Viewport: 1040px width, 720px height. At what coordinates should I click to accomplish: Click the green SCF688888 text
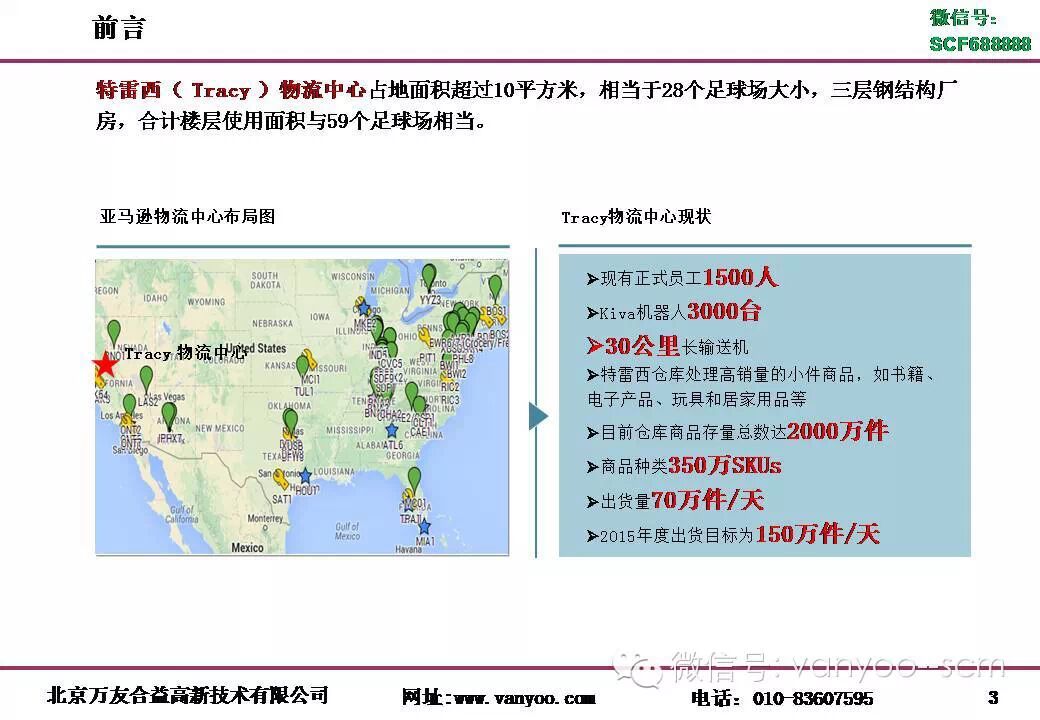click(x=980, y=44)
